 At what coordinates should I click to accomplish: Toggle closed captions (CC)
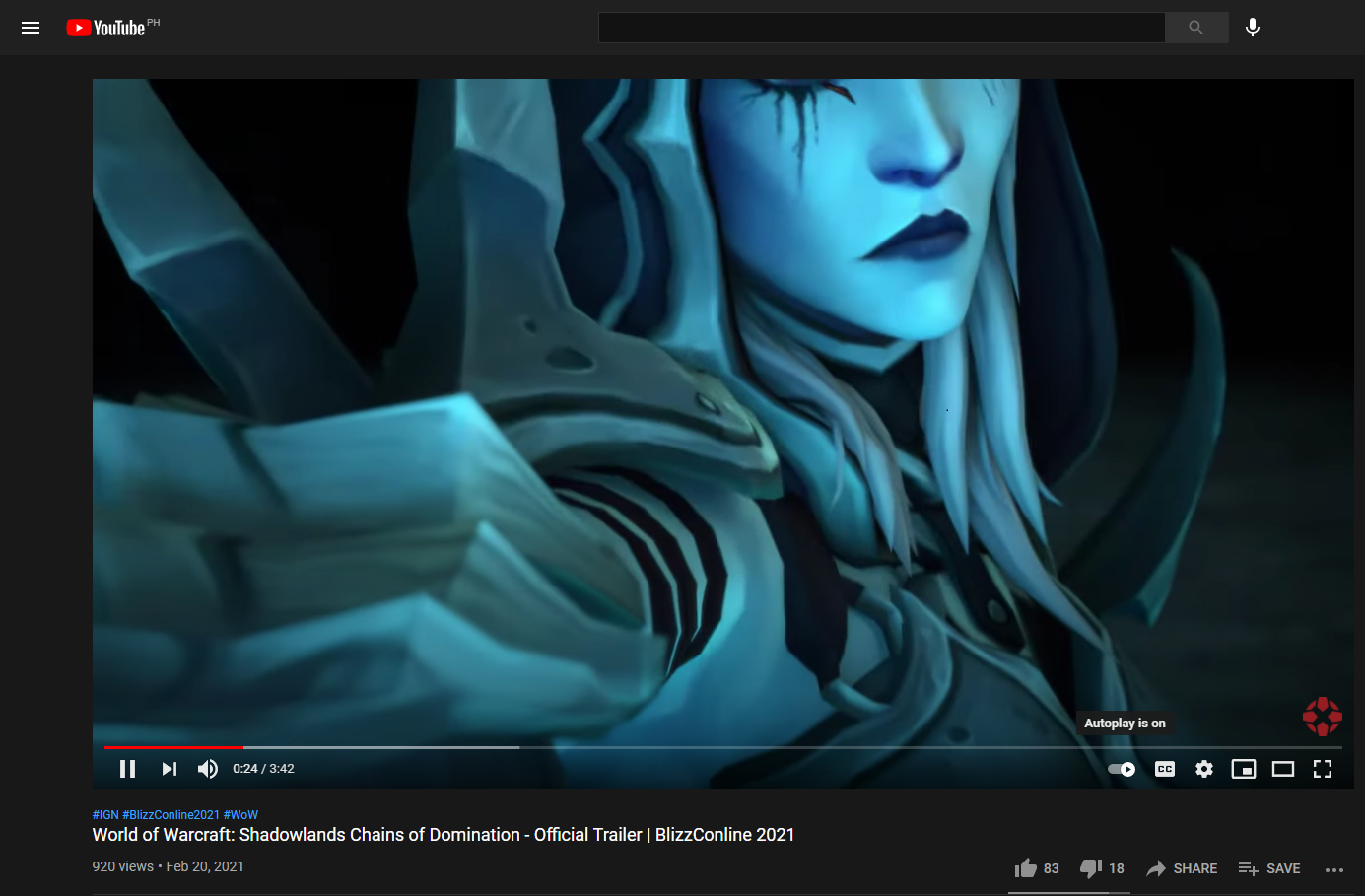1165,769
